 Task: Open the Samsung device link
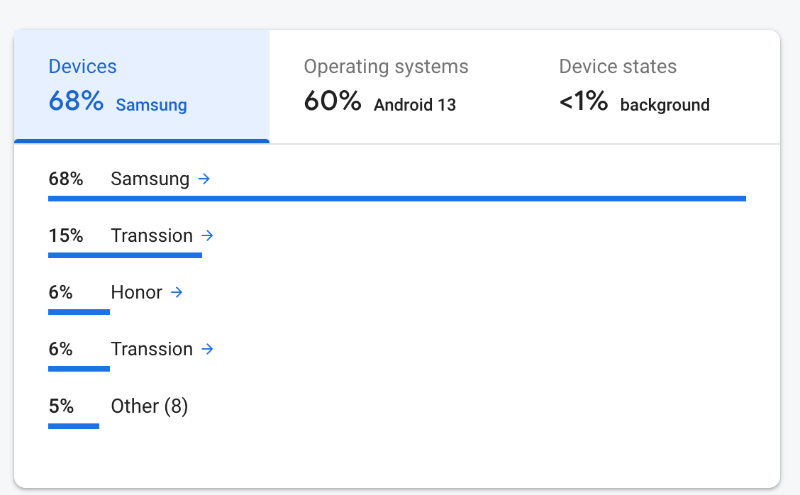(x=150, y=179)
